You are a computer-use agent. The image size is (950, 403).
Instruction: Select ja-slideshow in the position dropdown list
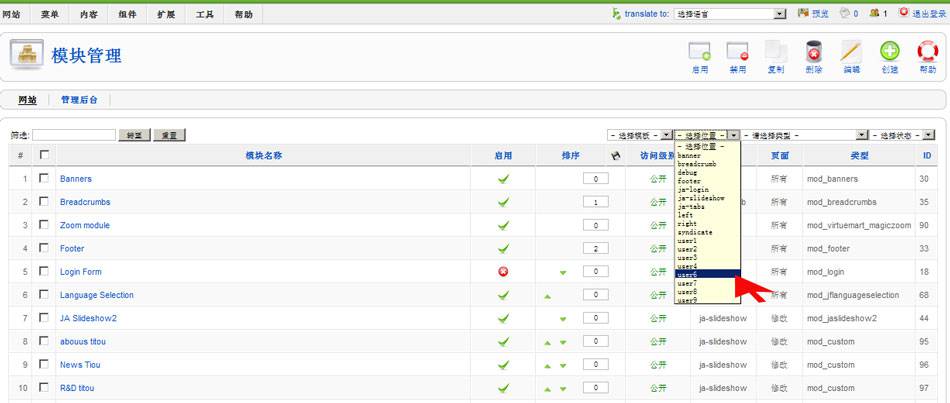(707, 198)
